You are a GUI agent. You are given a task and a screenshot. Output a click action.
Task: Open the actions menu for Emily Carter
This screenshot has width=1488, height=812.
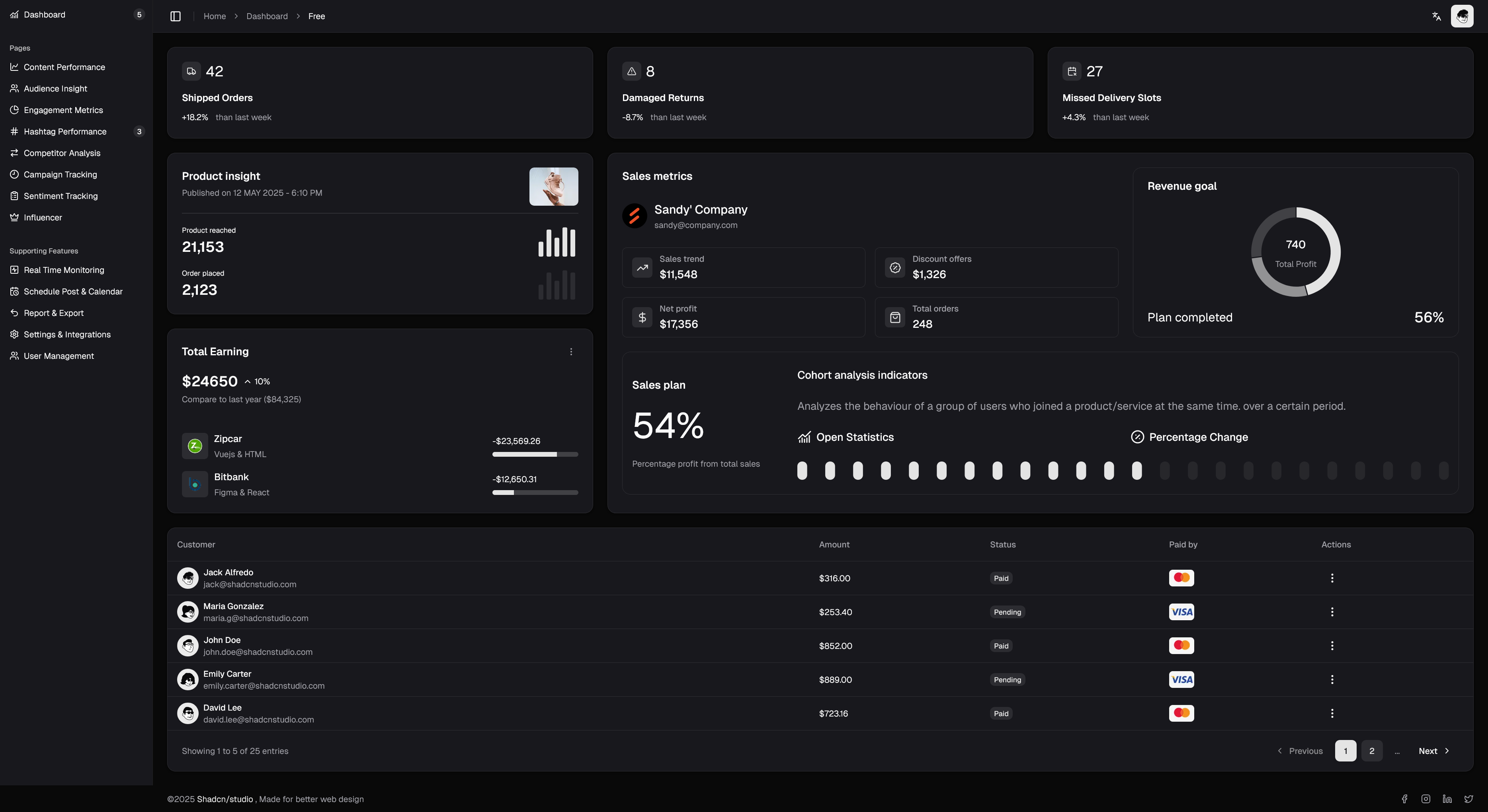coord(1332,679)
